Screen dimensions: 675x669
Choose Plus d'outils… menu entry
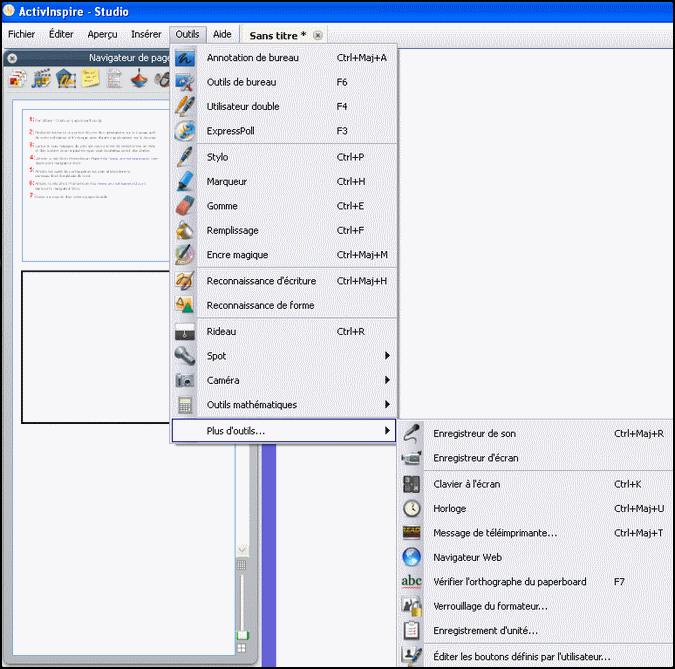[x=284, y=431]
